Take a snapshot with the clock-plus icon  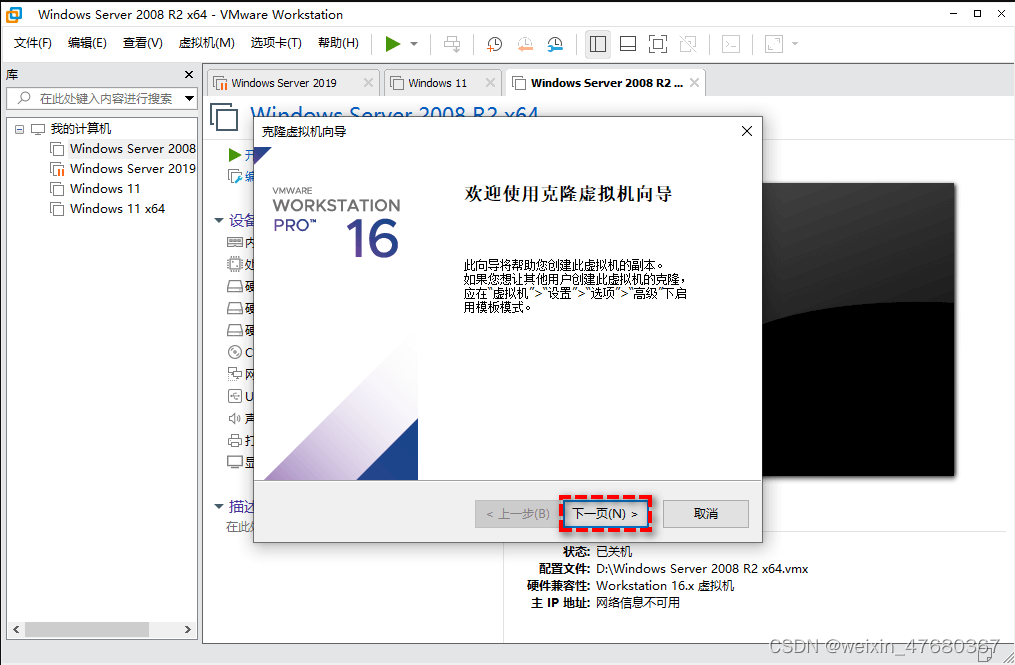click(x=495, y=44)
